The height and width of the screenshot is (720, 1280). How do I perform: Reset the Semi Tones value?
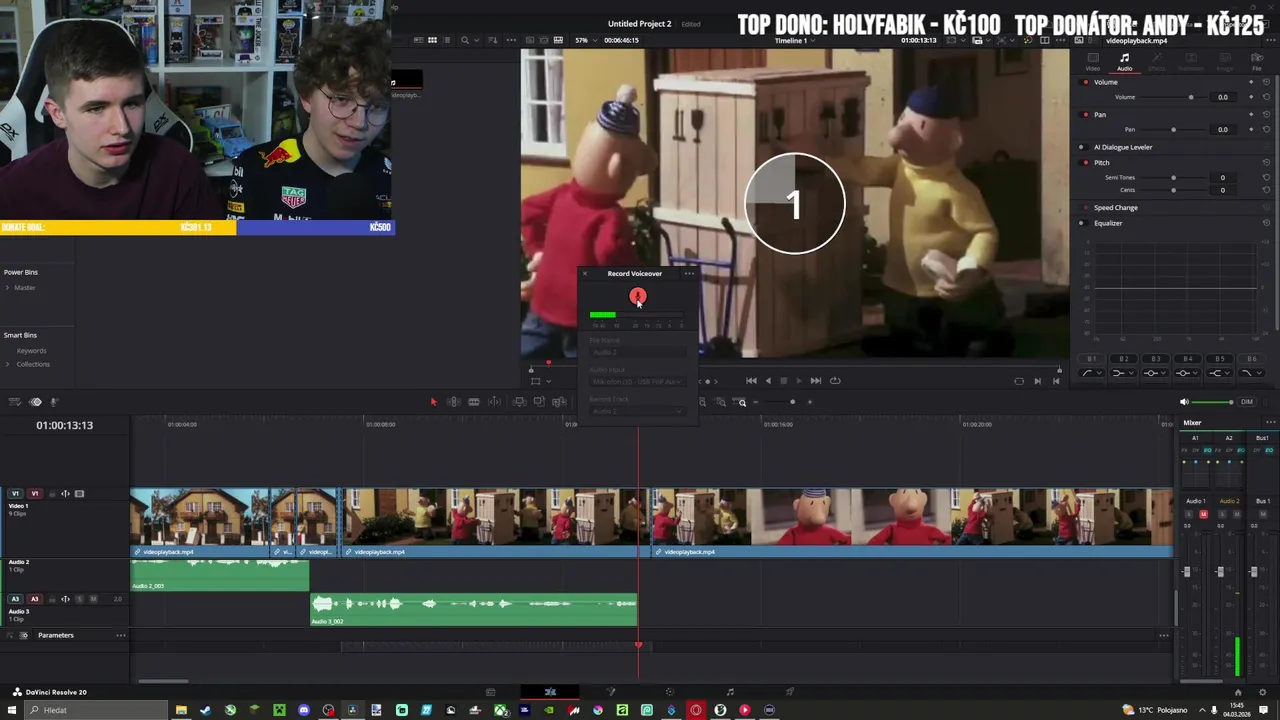1266,177
